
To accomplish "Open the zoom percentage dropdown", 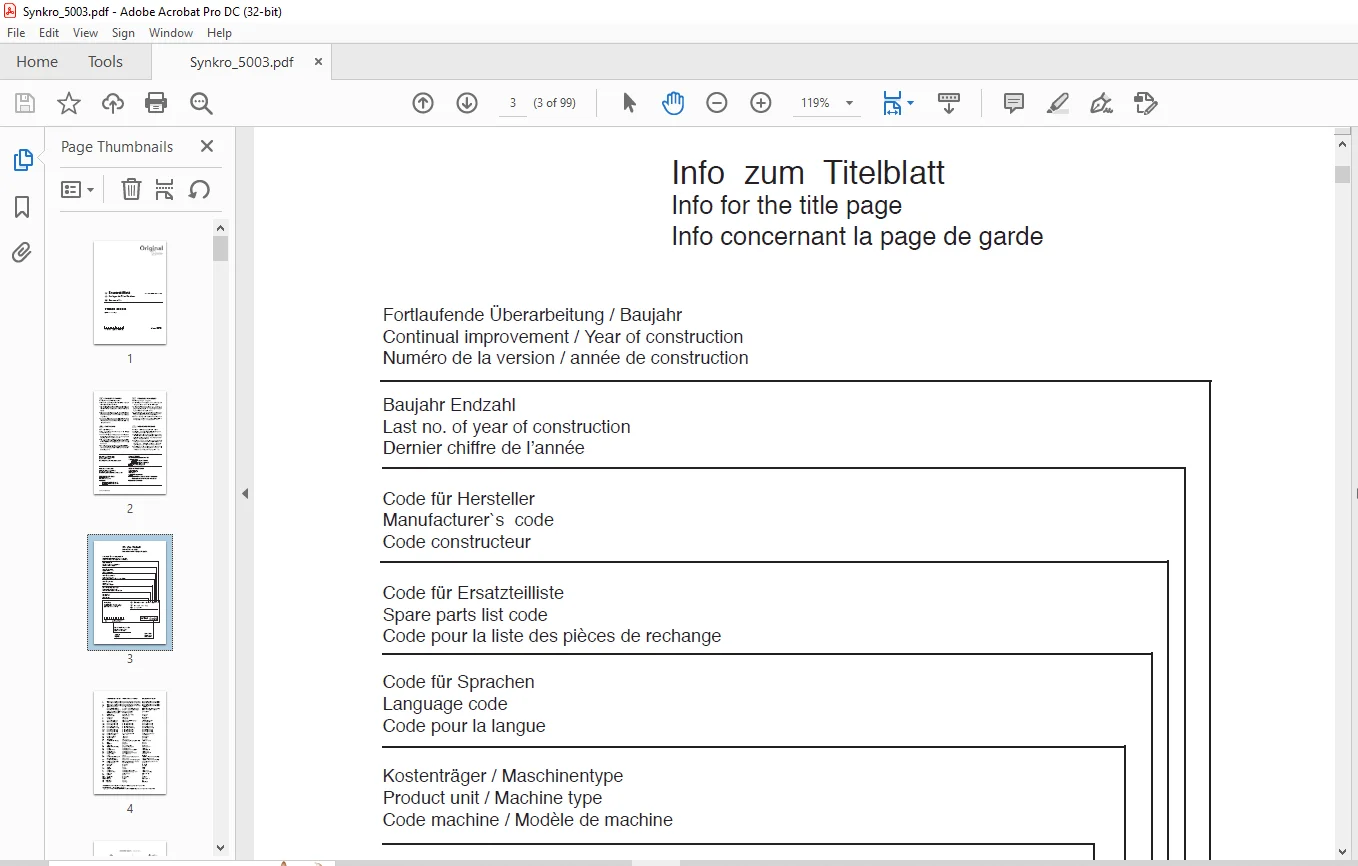I will pos(849,103).
